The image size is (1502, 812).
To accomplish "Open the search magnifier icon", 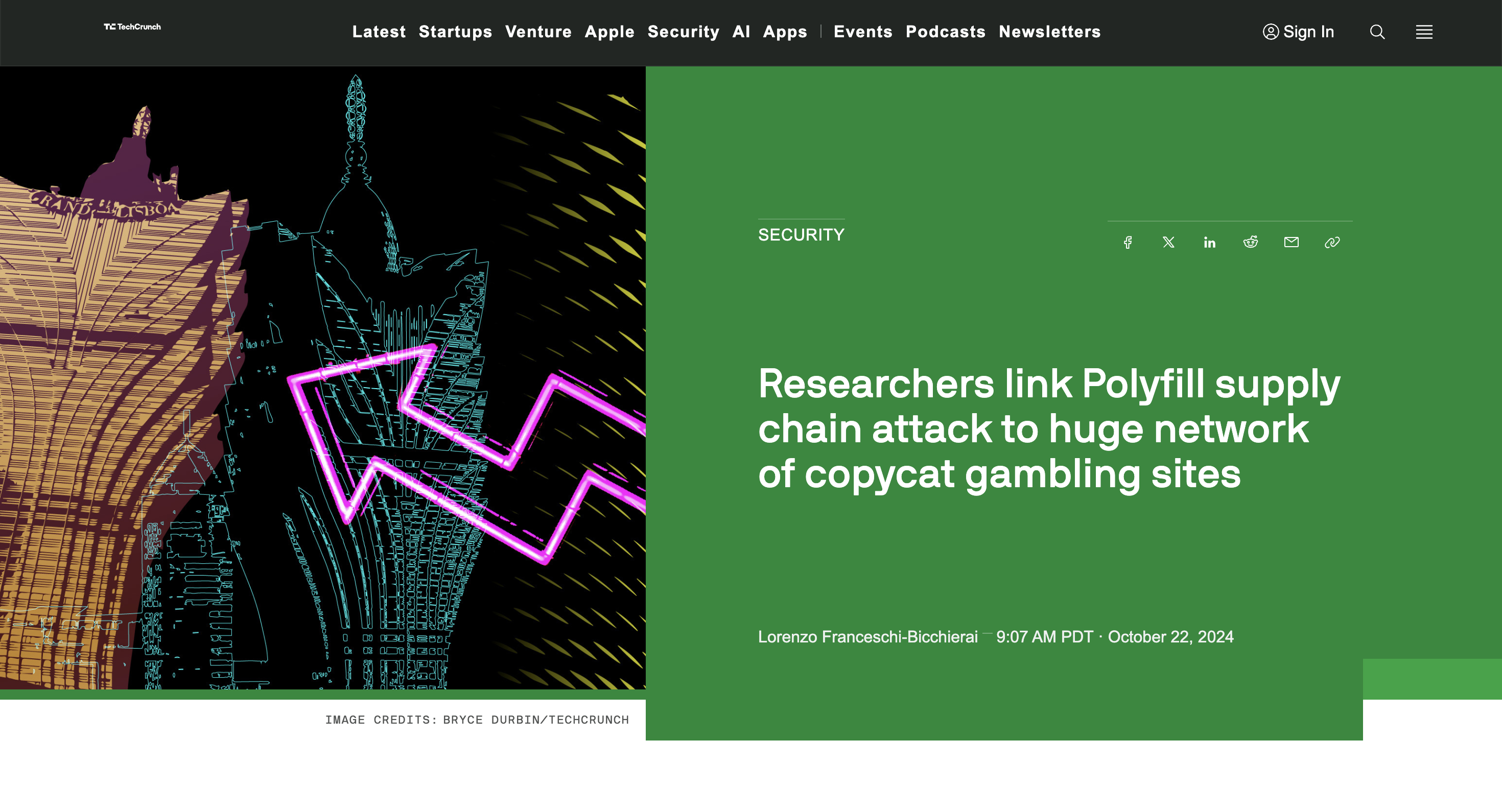I will point(1377,32).
